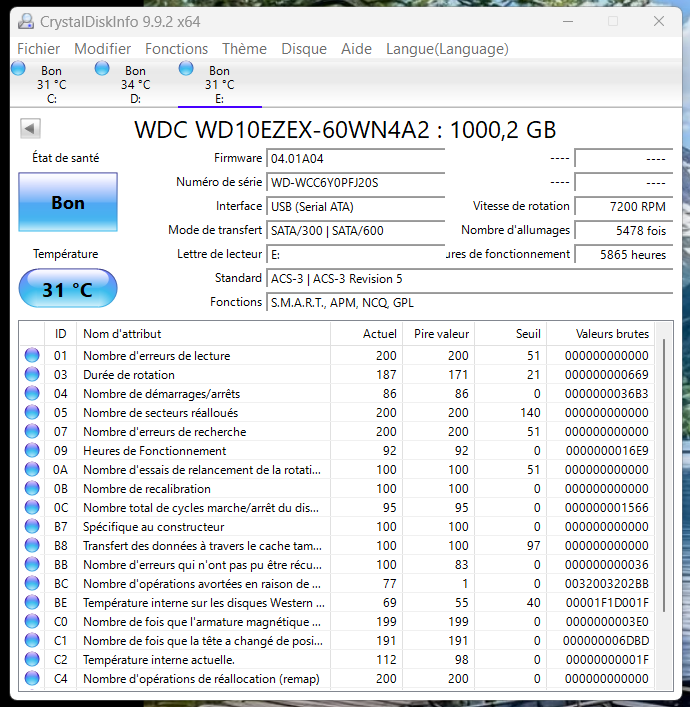
Task: Click the blue status icon for attribute 01
Action: click(x=32, y=355)
